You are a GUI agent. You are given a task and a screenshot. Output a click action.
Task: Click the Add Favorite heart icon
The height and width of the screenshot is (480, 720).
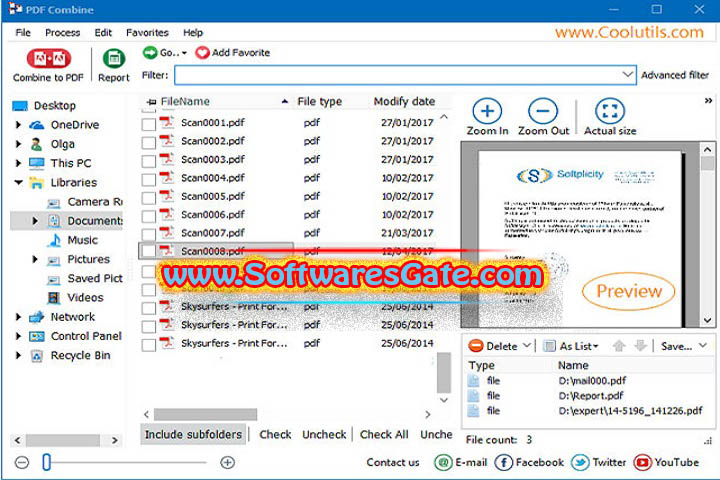tap(202, 53)
